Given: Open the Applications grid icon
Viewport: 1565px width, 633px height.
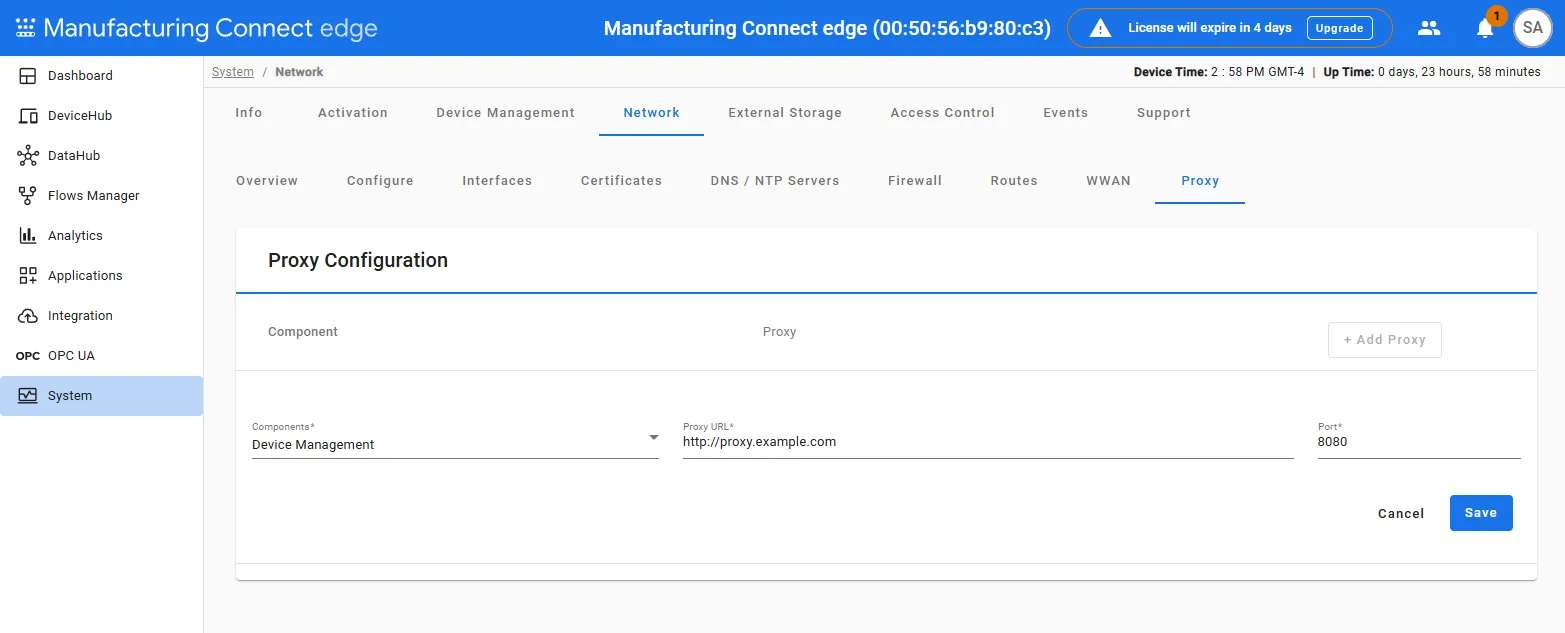Looking at the screenshot, I should [28, 276].
